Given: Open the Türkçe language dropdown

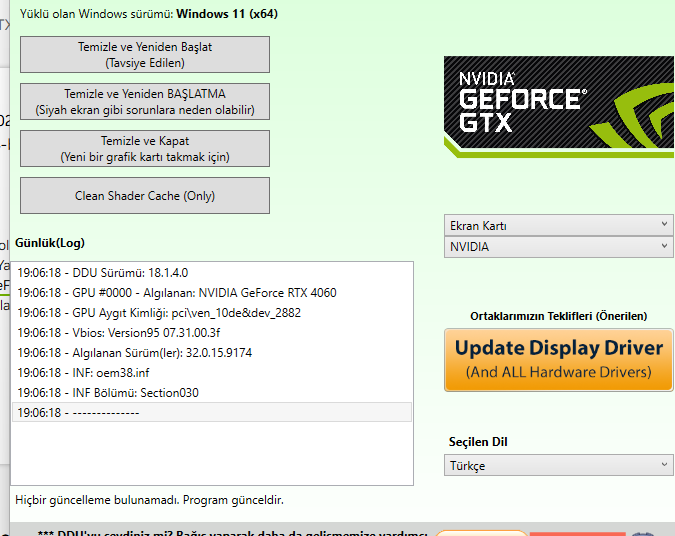Looking at the screenshot, I should 558,465.
